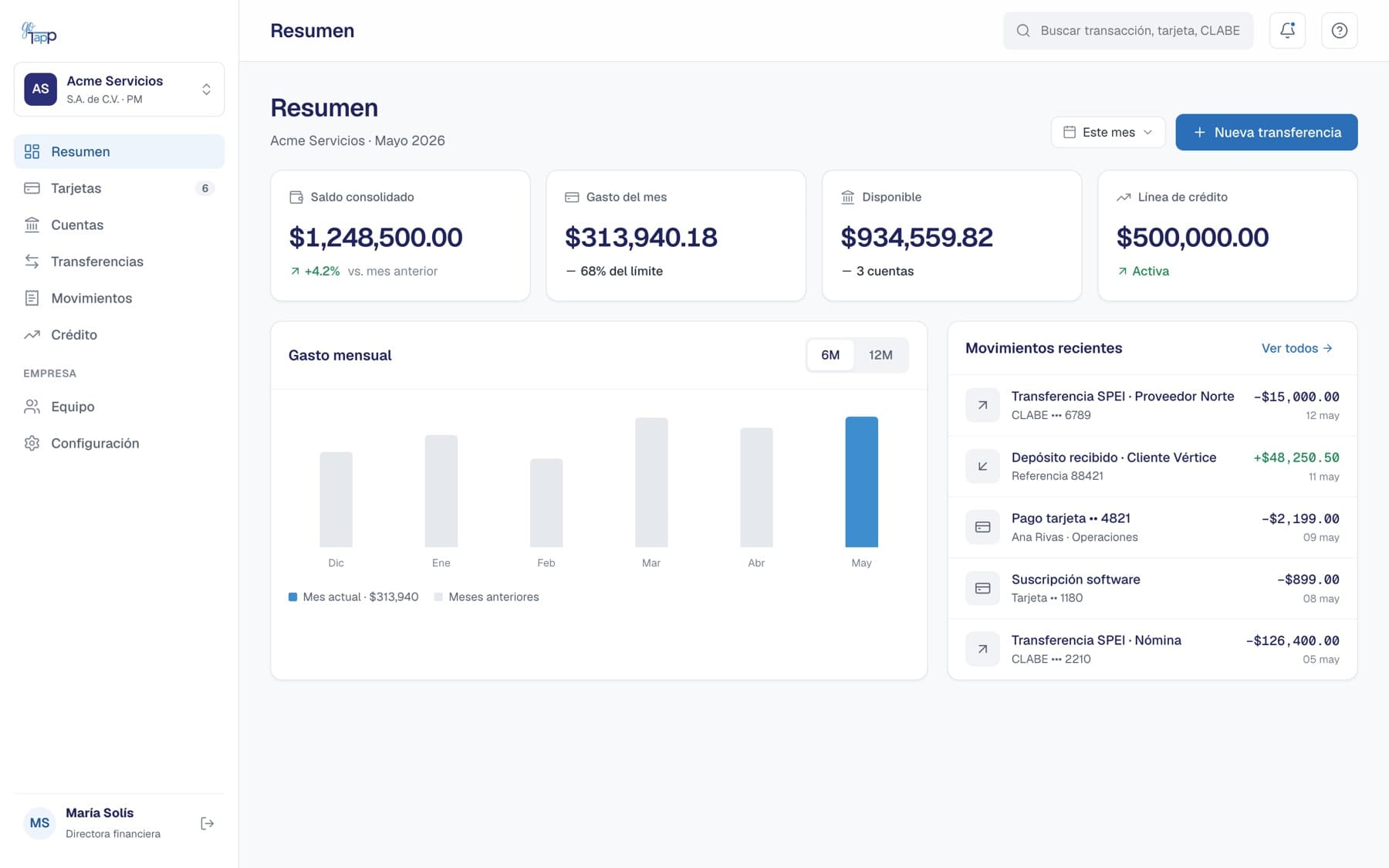Open Movimientos in the sidebar
Image resolution: width=1389 pixels, height=868 pixels.
(x=119, y=298)
